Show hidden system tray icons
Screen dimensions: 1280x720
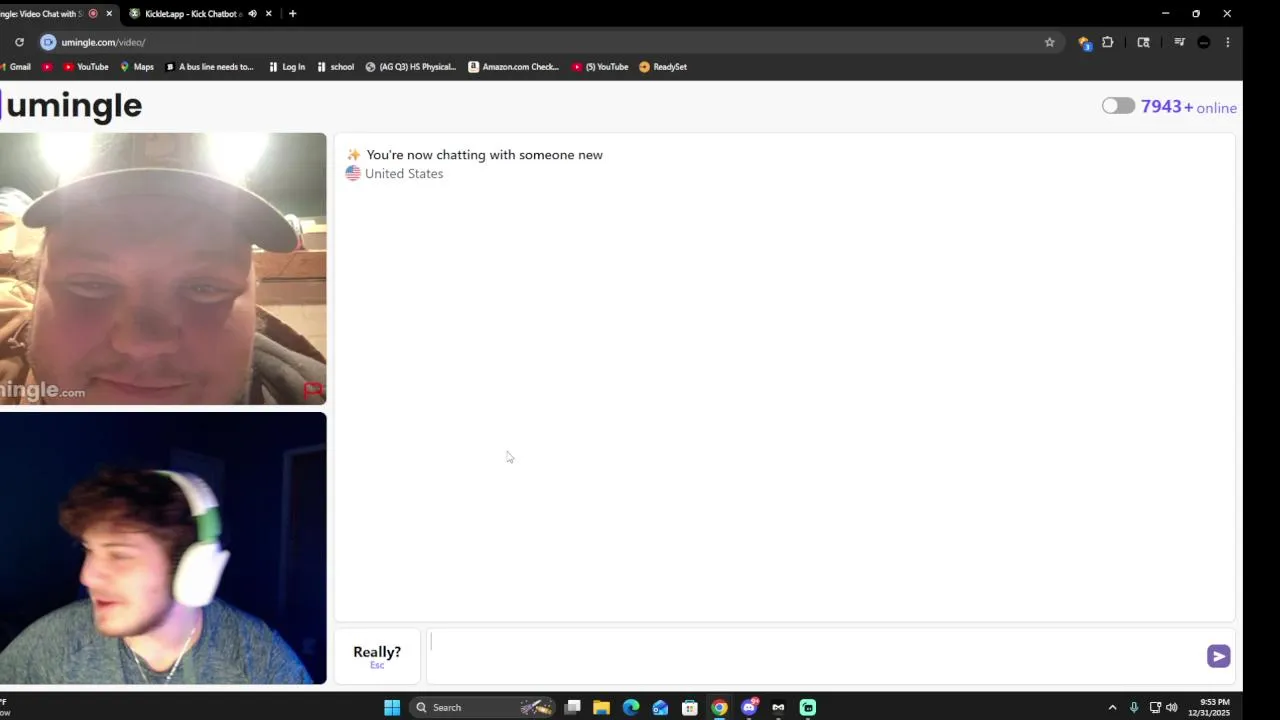pyautogui.click(x=1112, y=707)
